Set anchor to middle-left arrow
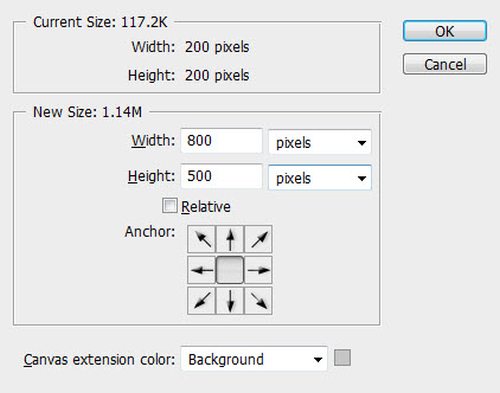 pos(201,270)
